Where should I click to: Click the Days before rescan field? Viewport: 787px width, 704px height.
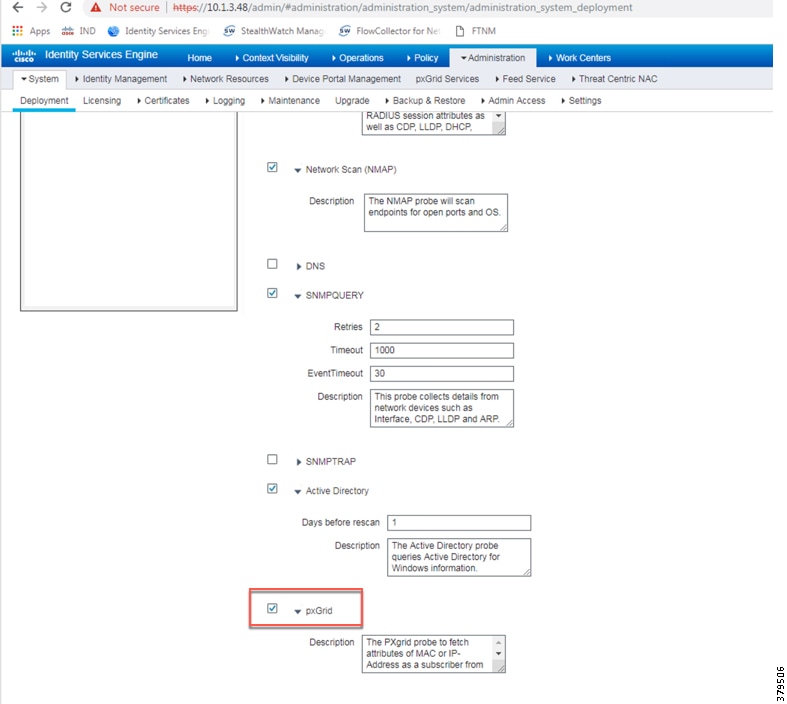[x=459, y=522]
